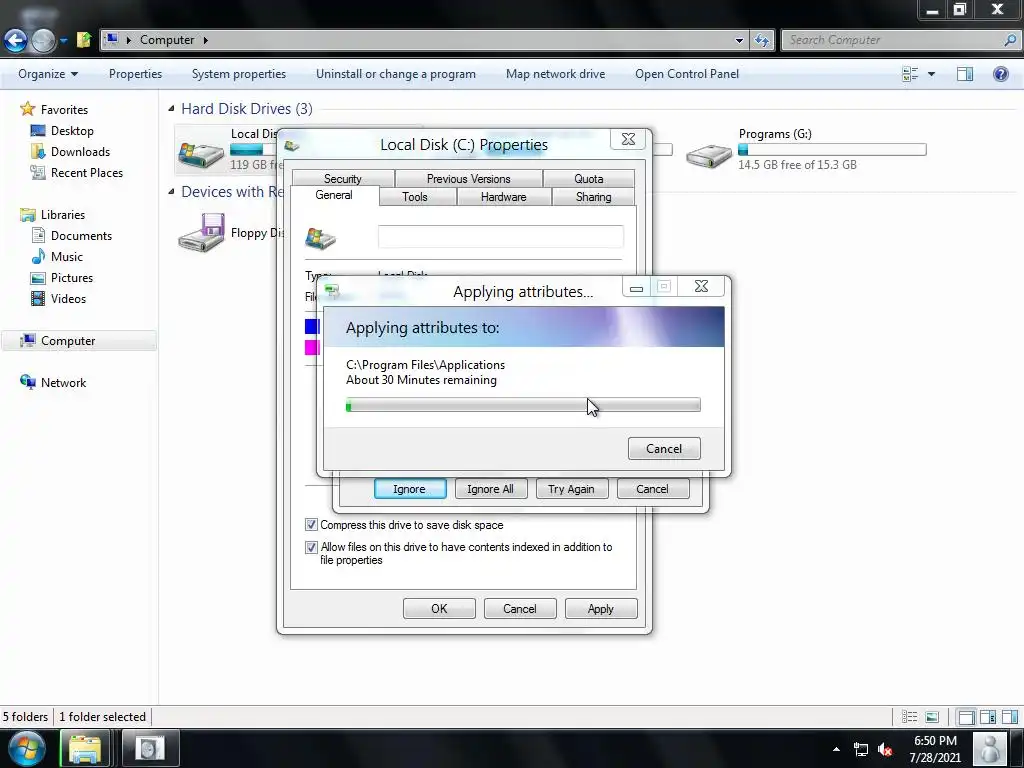Click the drive icon in General tab
The height and width of the screenshot is (768, 1024).
320,238
